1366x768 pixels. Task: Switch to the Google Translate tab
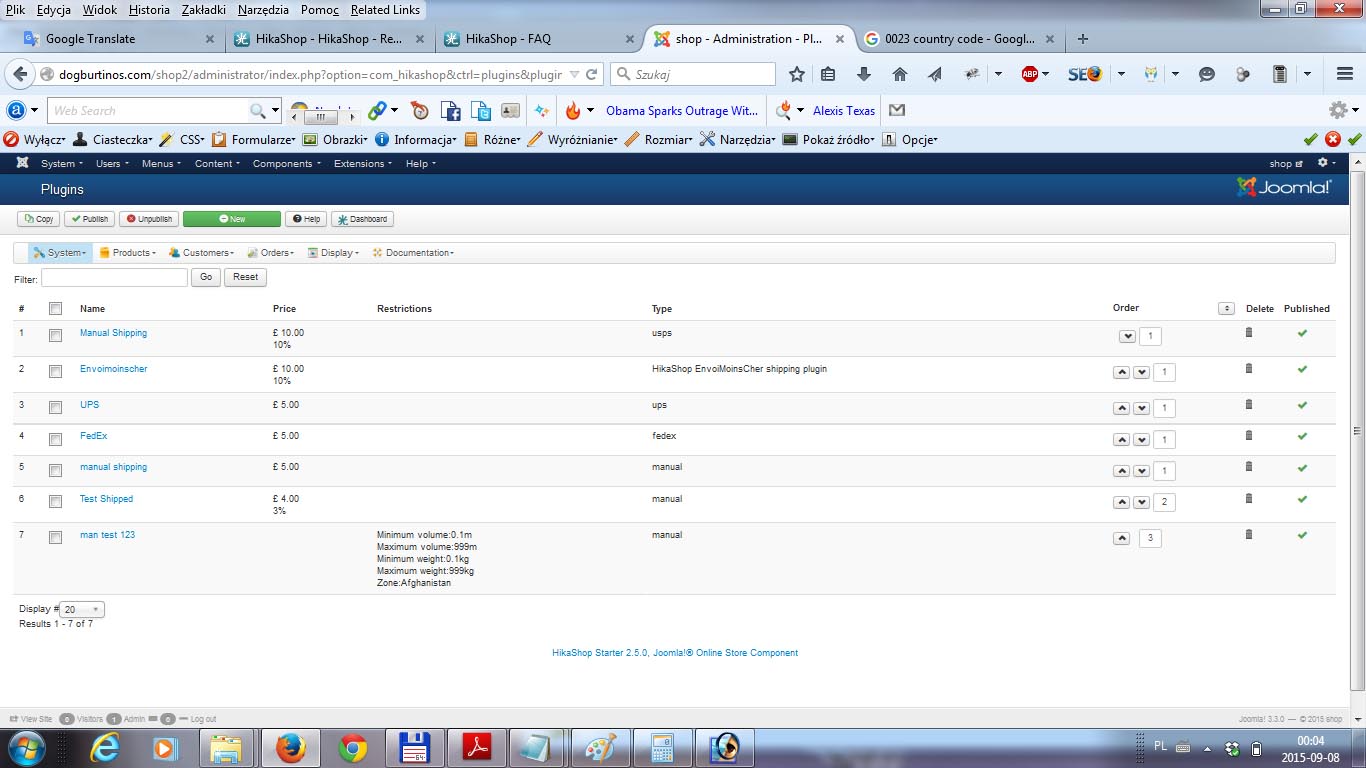(x=118, y=39)
